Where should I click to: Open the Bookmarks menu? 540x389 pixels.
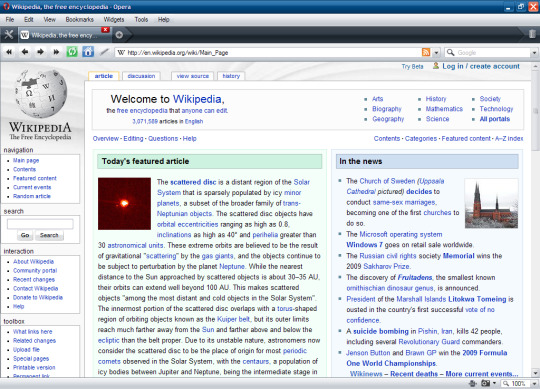tap(80, 20)
